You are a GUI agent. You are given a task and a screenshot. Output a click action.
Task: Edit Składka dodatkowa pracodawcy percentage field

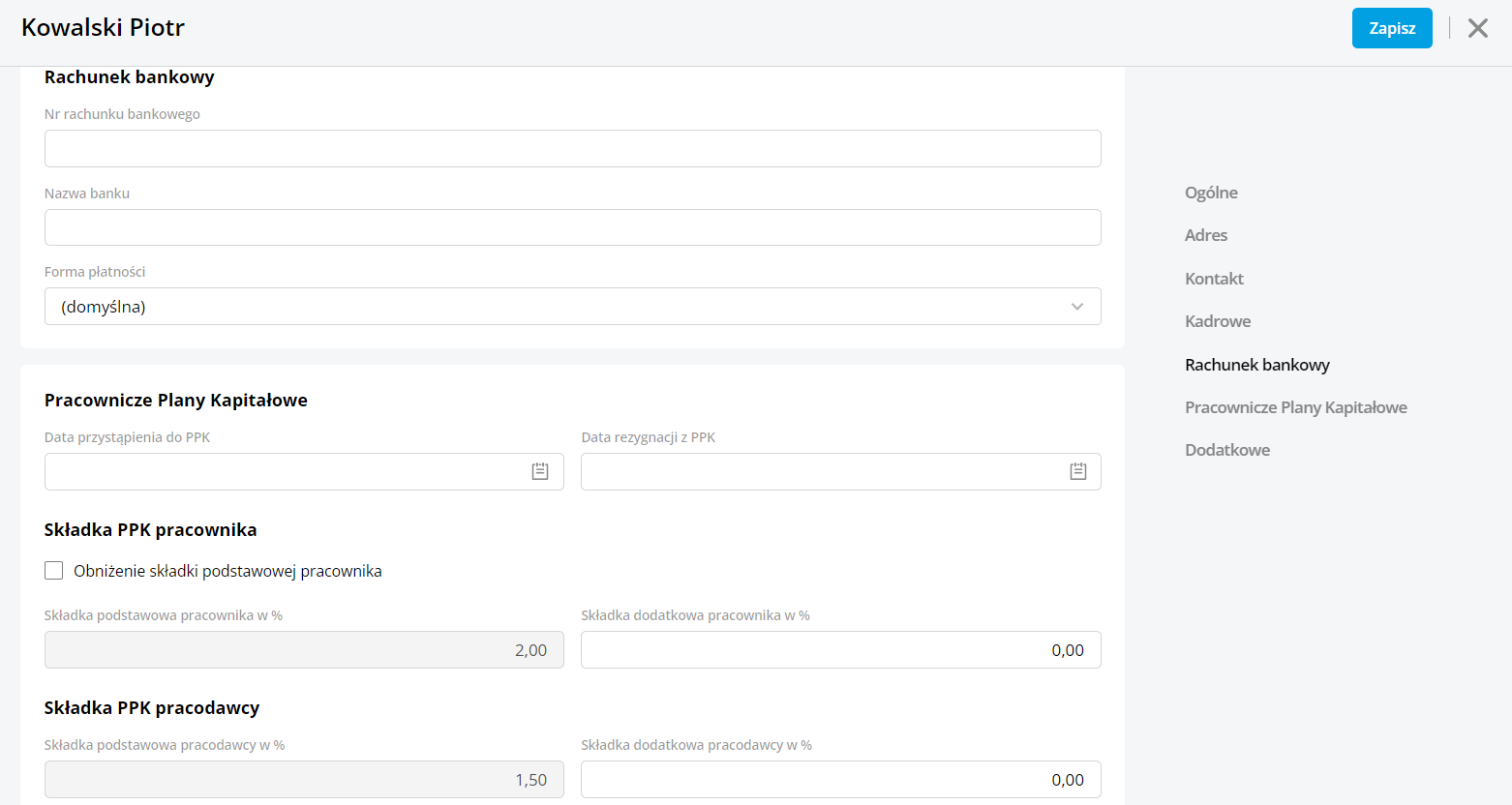[x=839, y=780]
